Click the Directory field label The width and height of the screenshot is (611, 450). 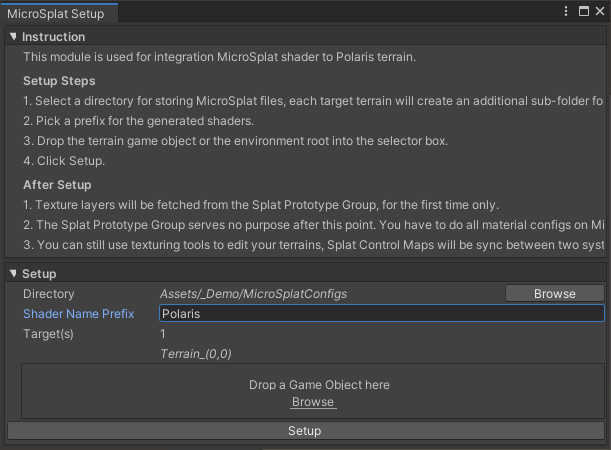coord(49,294)
